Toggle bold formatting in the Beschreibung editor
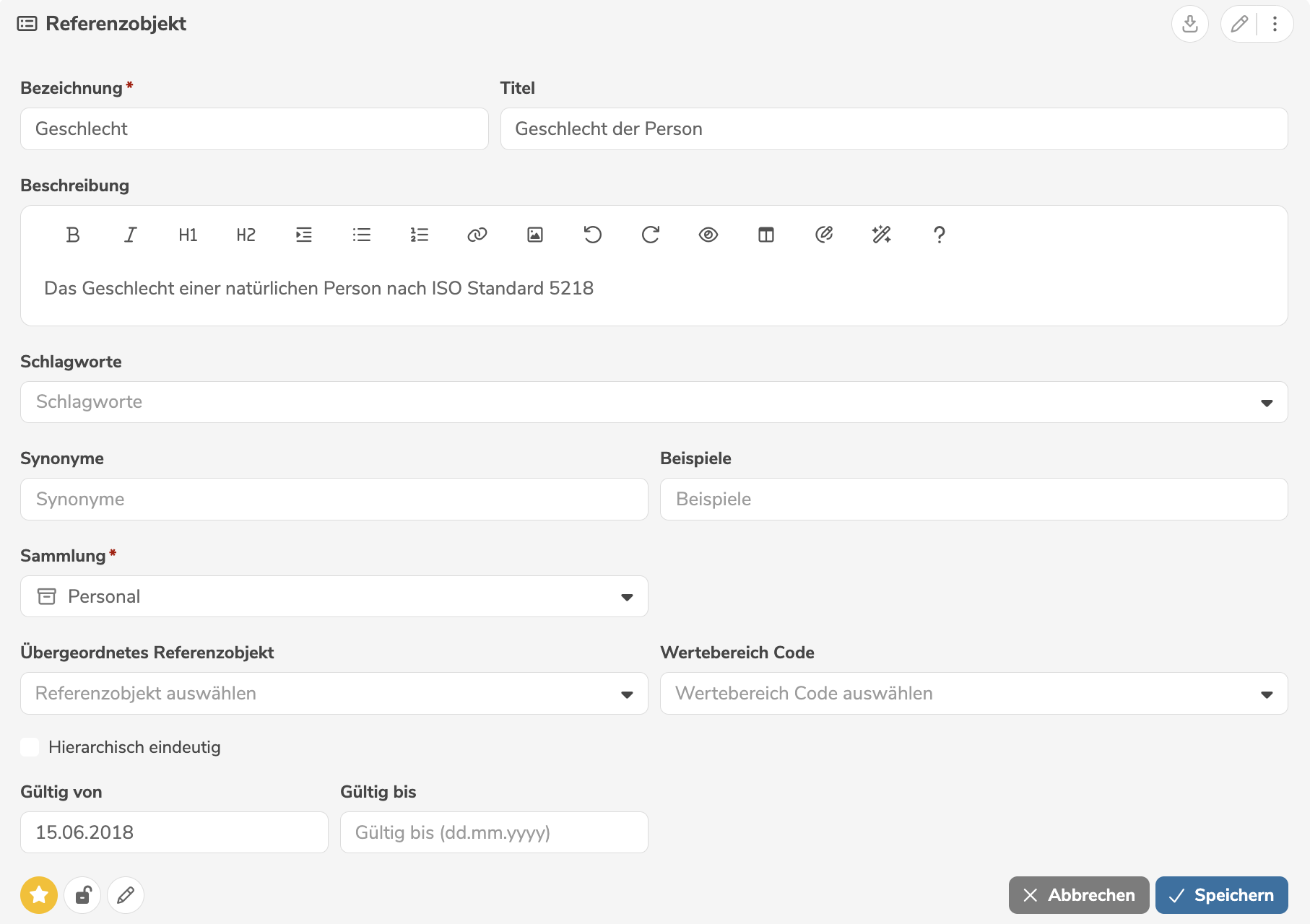This screenshot has width=1310, height=924. coord(73,235)
